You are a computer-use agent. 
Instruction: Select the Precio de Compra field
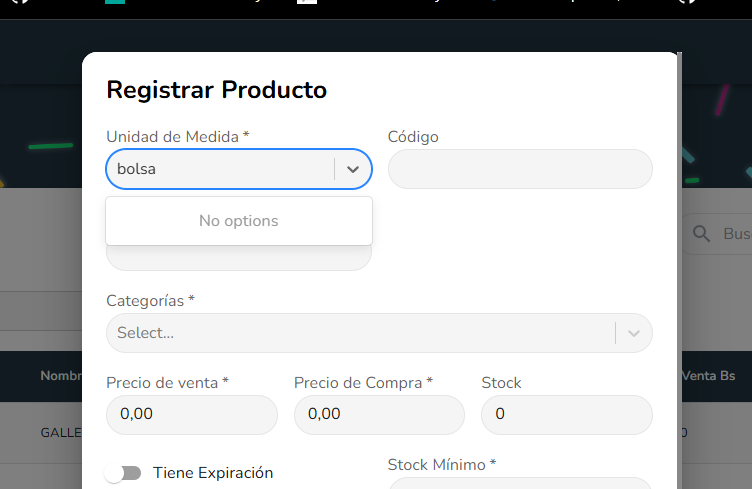[x=379, y=414]
